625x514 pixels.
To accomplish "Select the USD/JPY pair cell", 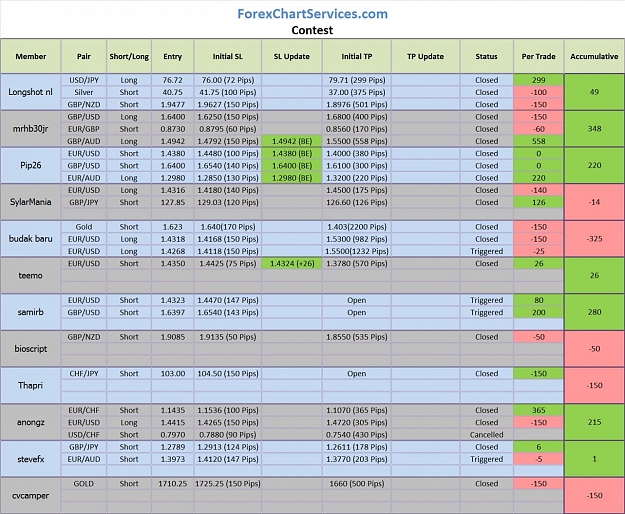I will [x=84, y=80].
